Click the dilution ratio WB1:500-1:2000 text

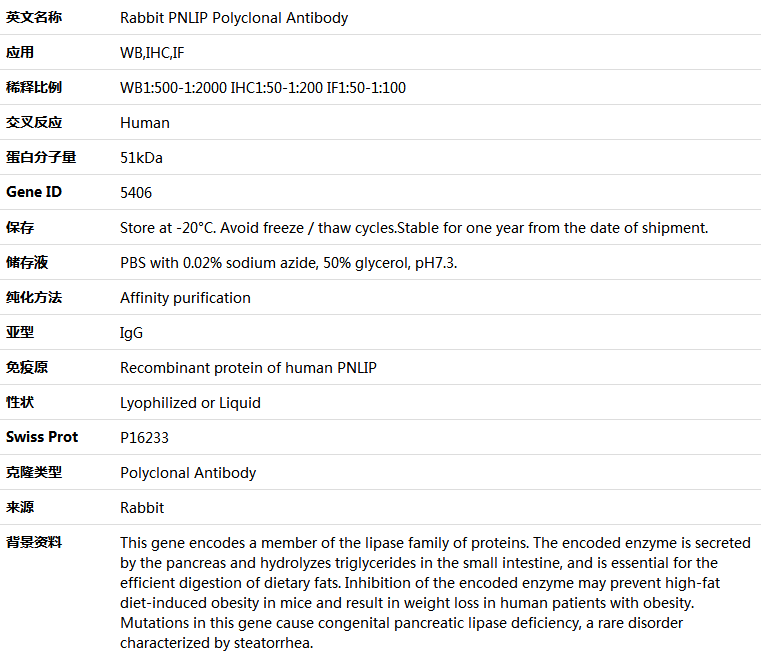point(173,88)
